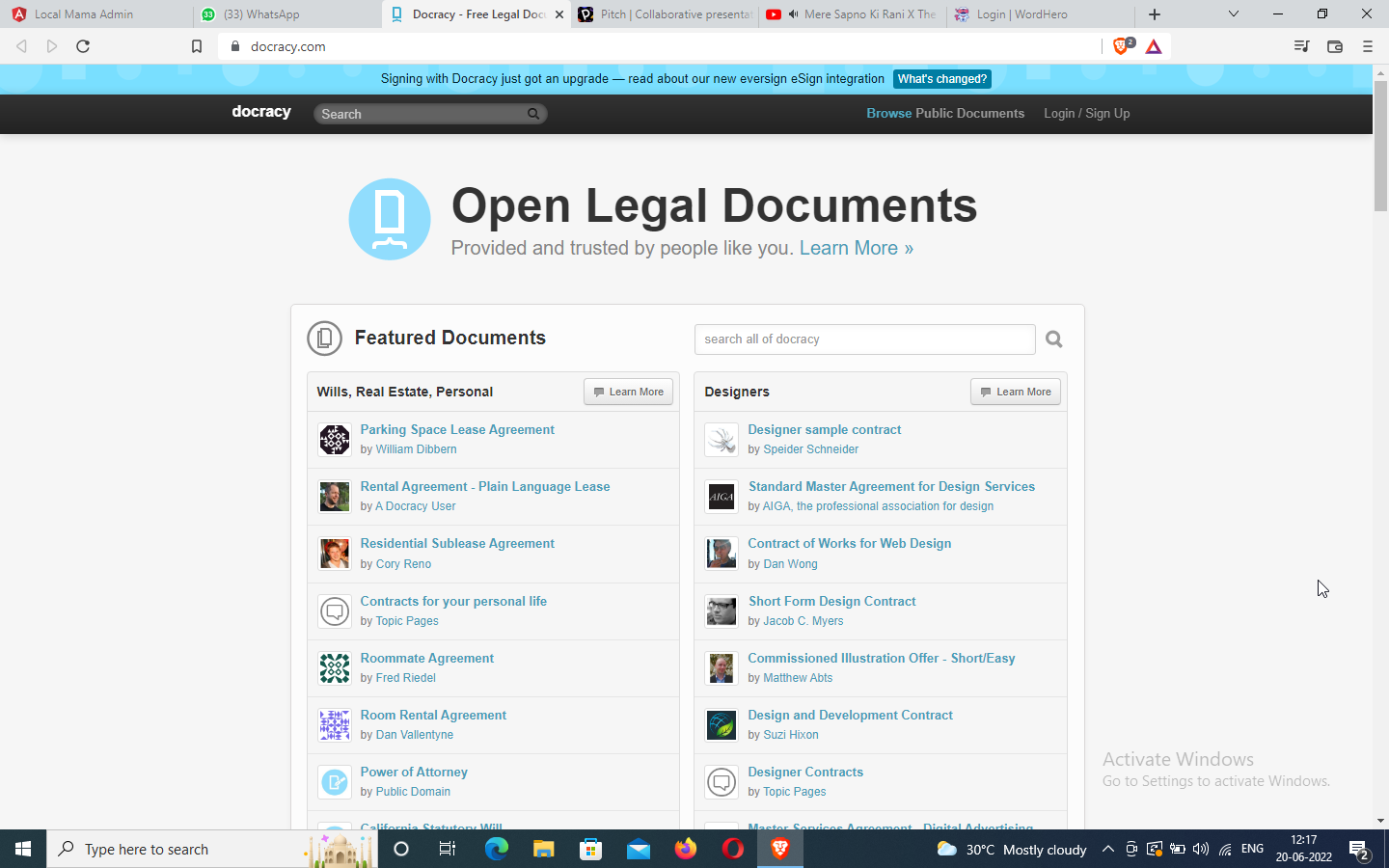Open Firefox from the Windows taskbar
Screen dimensions: 1389x868
(686, 849)
